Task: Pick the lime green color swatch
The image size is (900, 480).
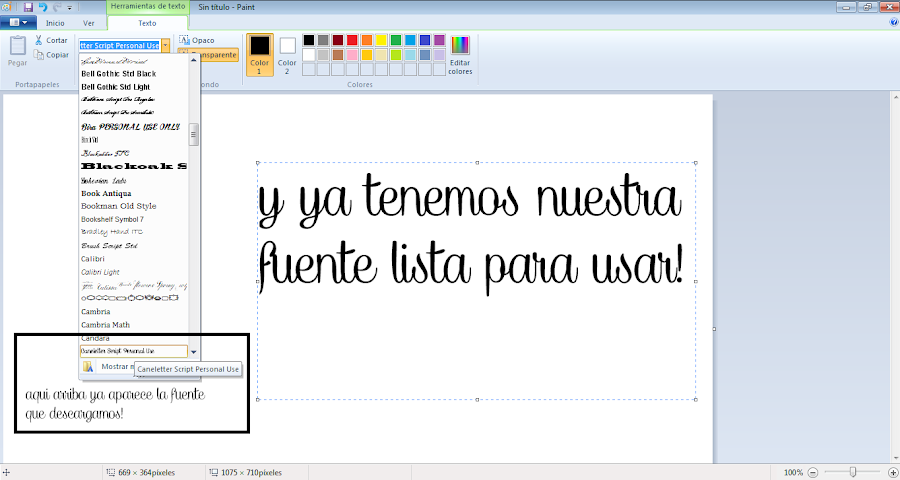Action: pos(395,55)
